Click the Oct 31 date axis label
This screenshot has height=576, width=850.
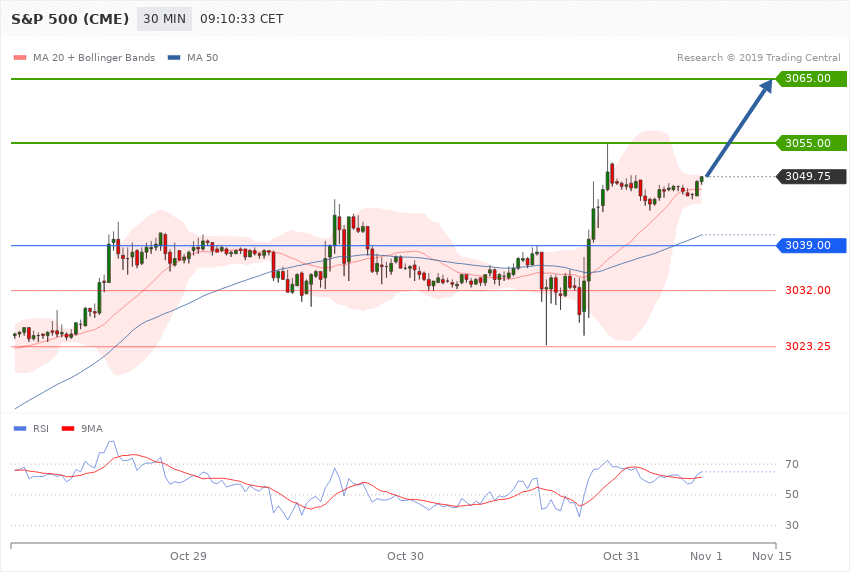pos(621,556)
